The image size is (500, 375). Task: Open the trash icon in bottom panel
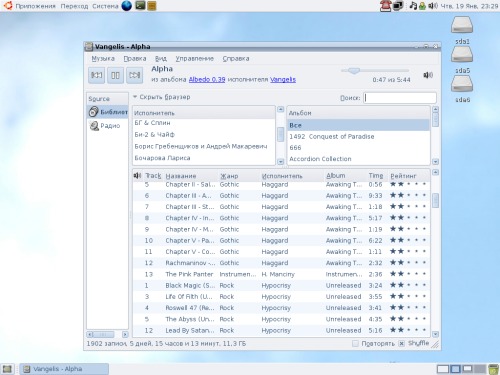click(x=493, y=369)
